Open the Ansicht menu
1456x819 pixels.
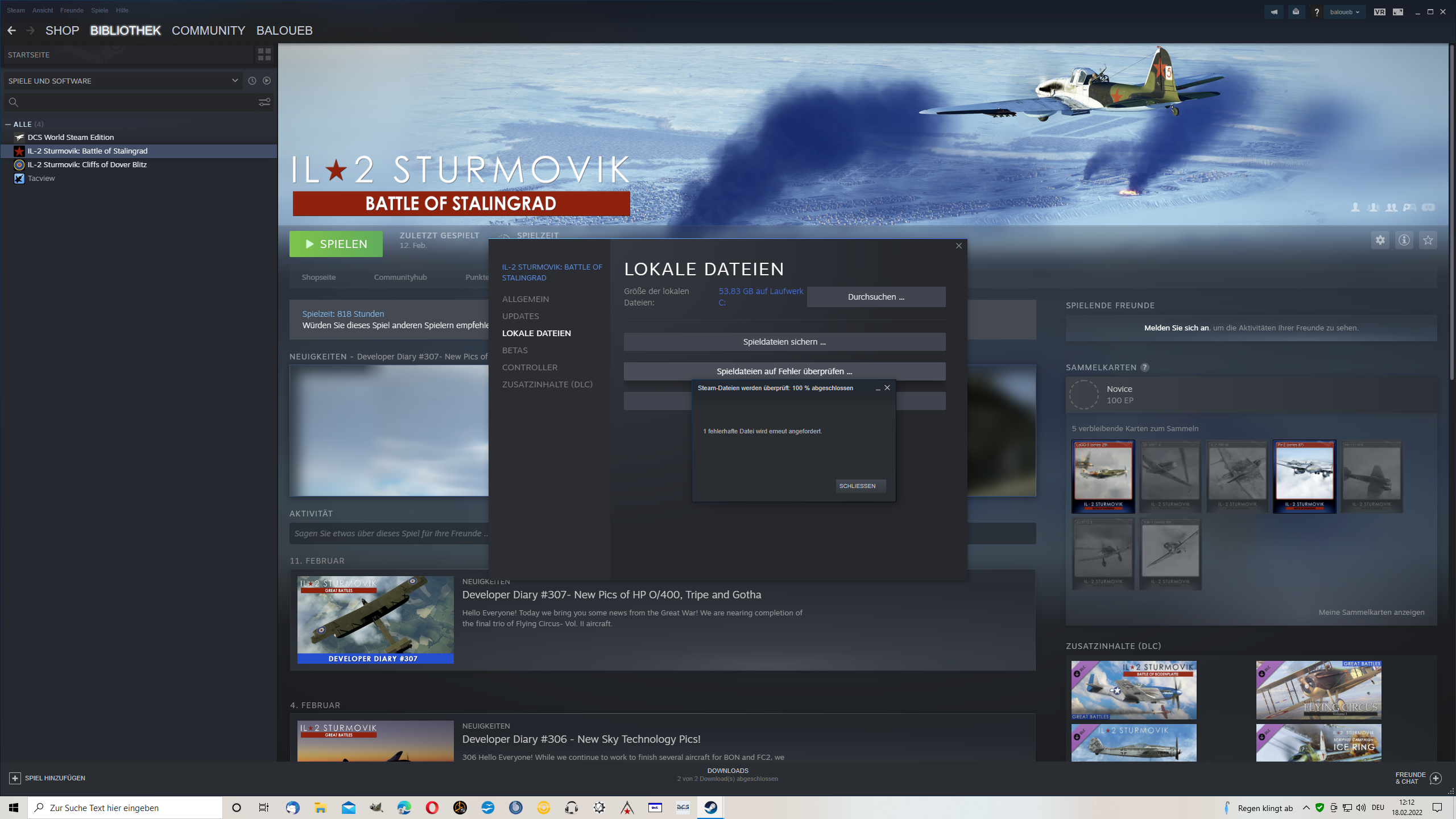tap(43, 10)
